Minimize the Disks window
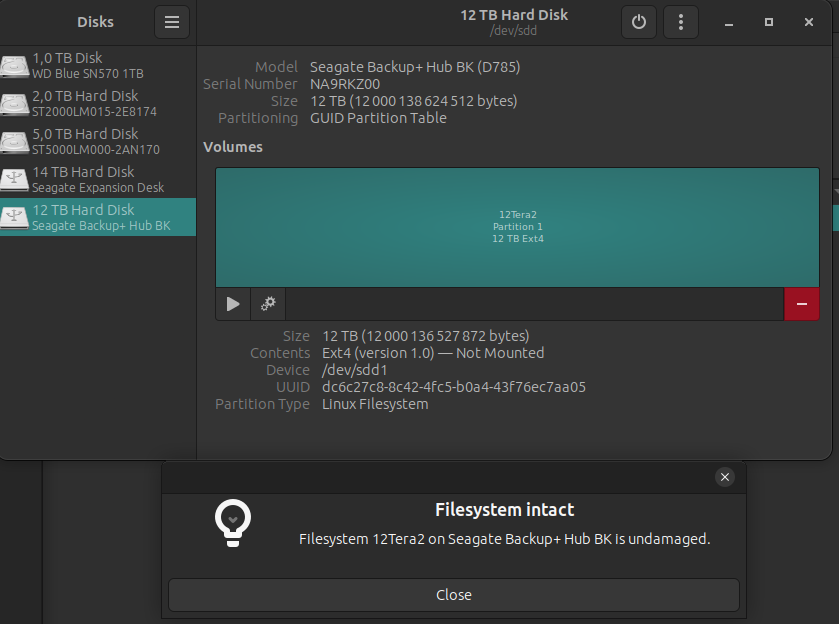Screen dimensions: 839x624 tap(729, 22)
